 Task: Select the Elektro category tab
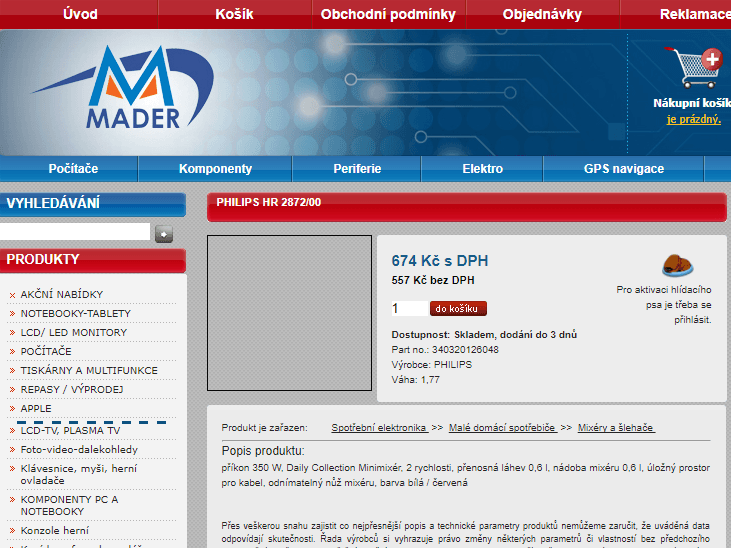(x=483, y=168)
